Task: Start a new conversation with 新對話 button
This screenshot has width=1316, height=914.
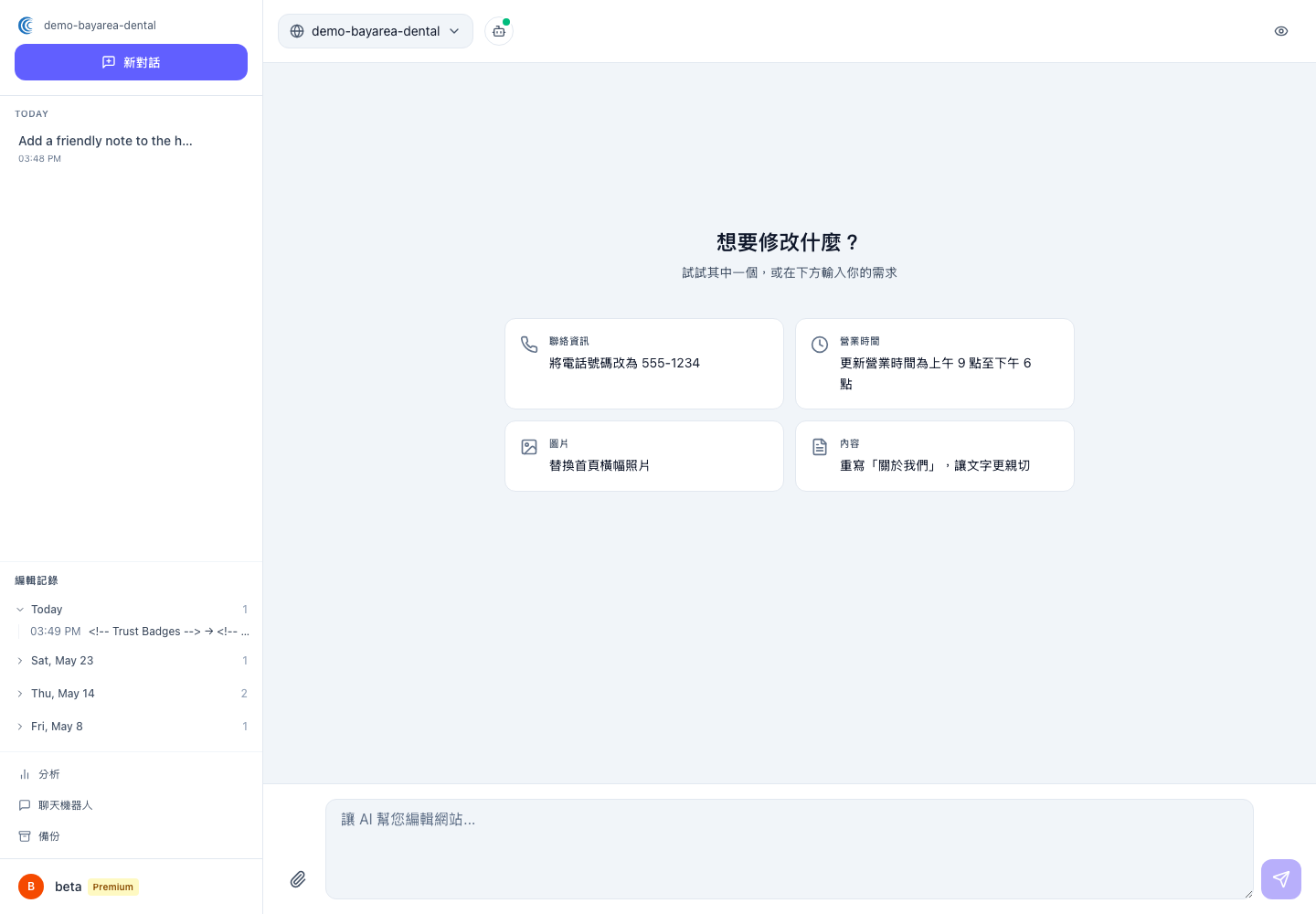Action: coord(131,62)
